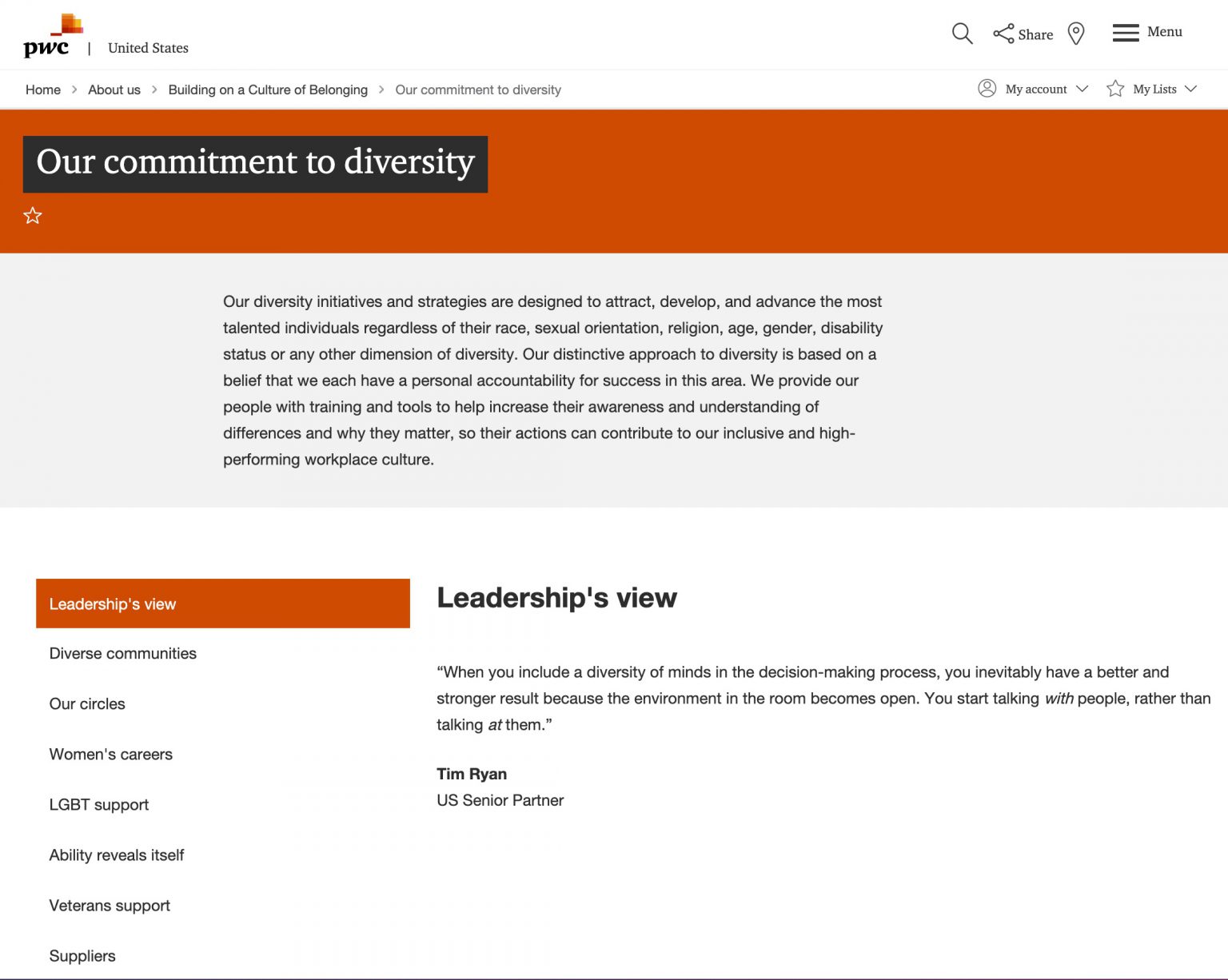Open the search icon
The height and width of the screenshot is (980, 1228).
(x=962, y=34)
